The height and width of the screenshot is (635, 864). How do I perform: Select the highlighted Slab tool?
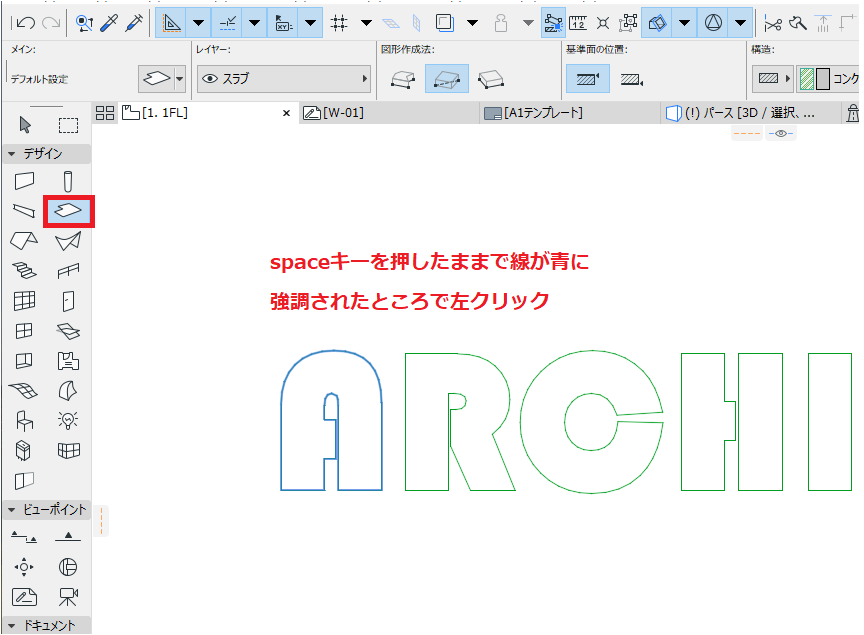click(69, 211)
